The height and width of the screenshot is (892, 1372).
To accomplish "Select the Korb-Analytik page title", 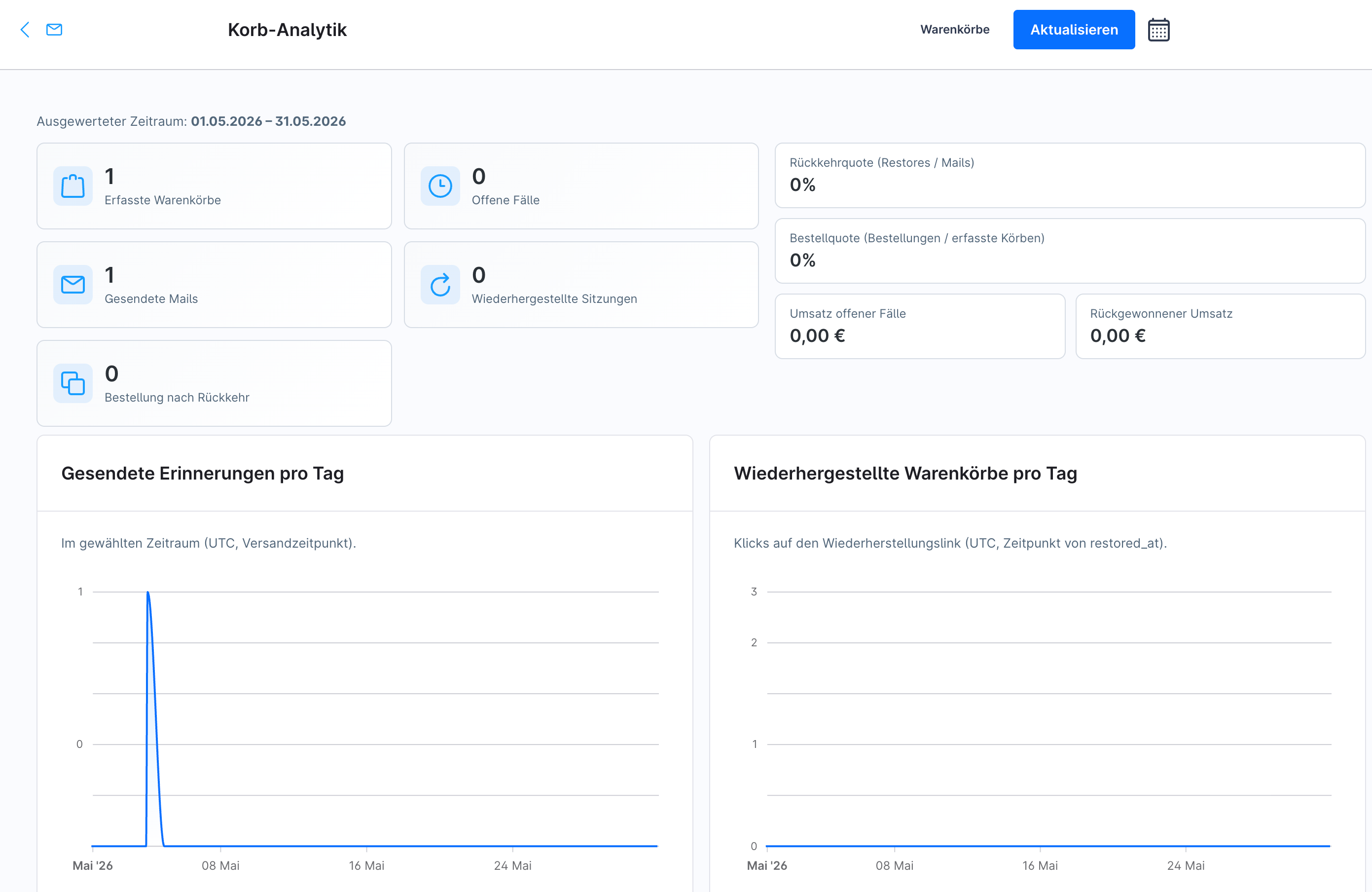I will tap(287, 30).
